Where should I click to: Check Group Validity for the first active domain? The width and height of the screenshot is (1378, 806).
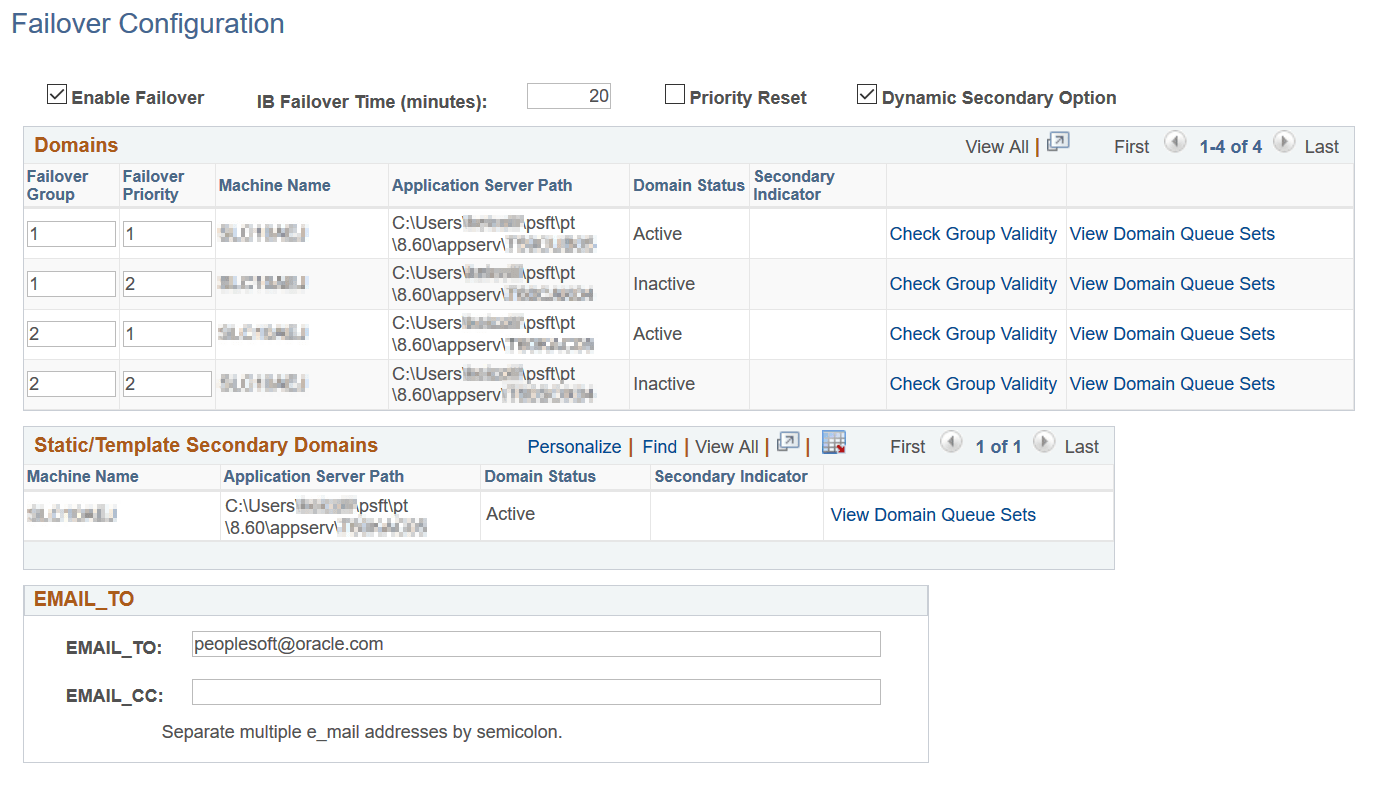(973, 233)
